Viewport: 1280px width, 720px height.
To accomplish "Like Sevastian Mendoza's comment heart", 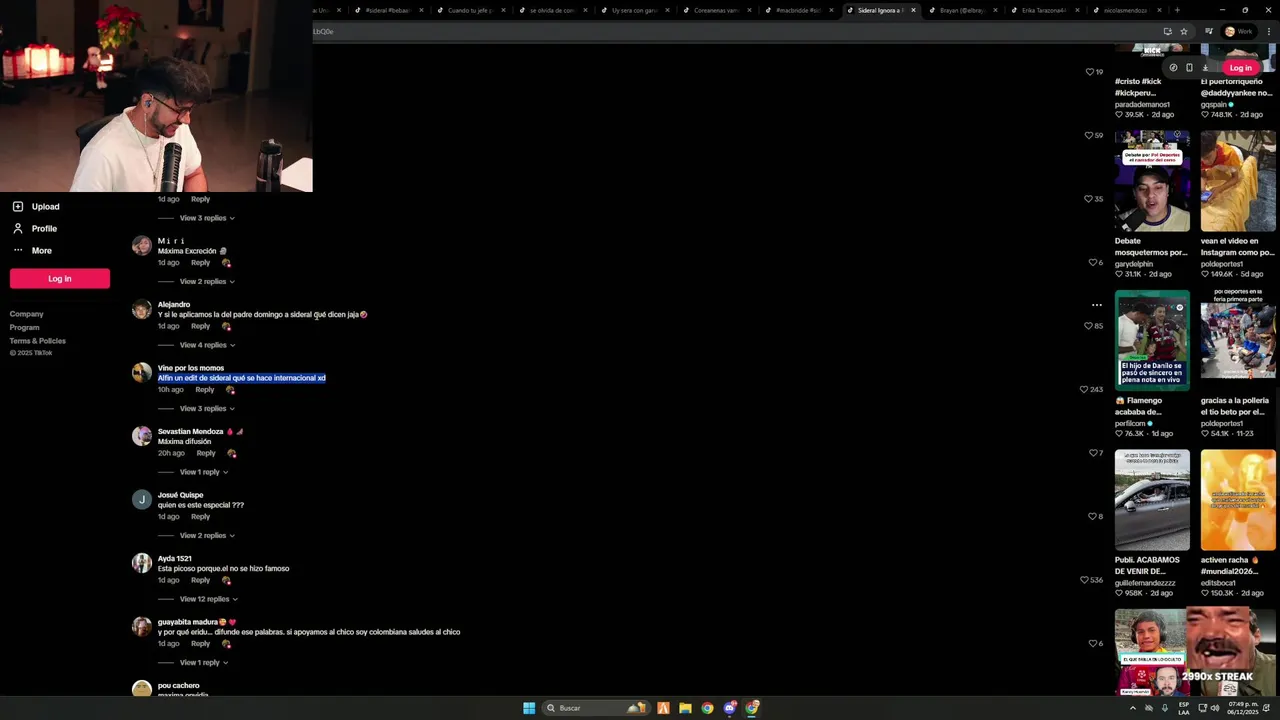I will click(x=1093, y=453).
